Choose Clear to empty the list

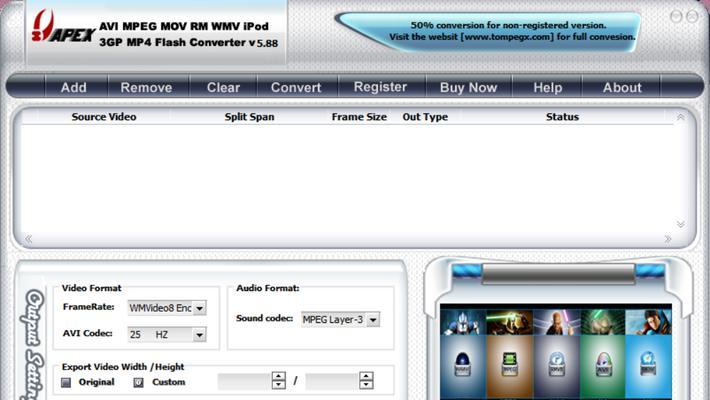click(223, 87)
